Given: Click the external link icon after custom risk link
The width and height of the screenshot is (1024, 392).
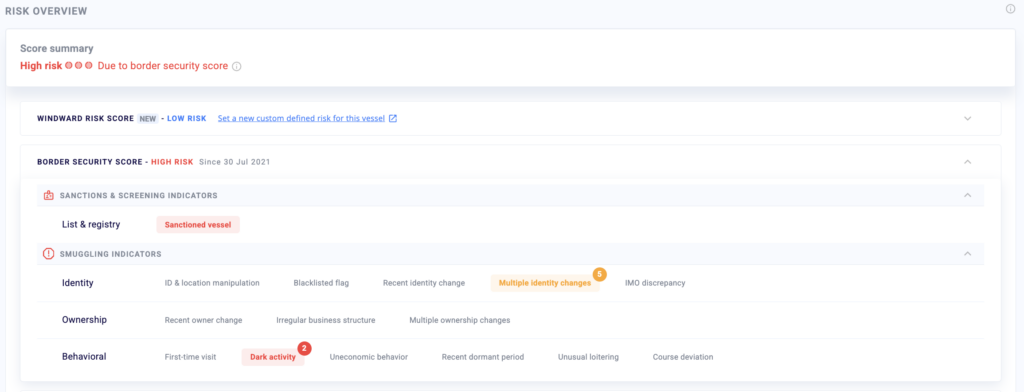Looking at the screenshot, I should click(392, 119).
